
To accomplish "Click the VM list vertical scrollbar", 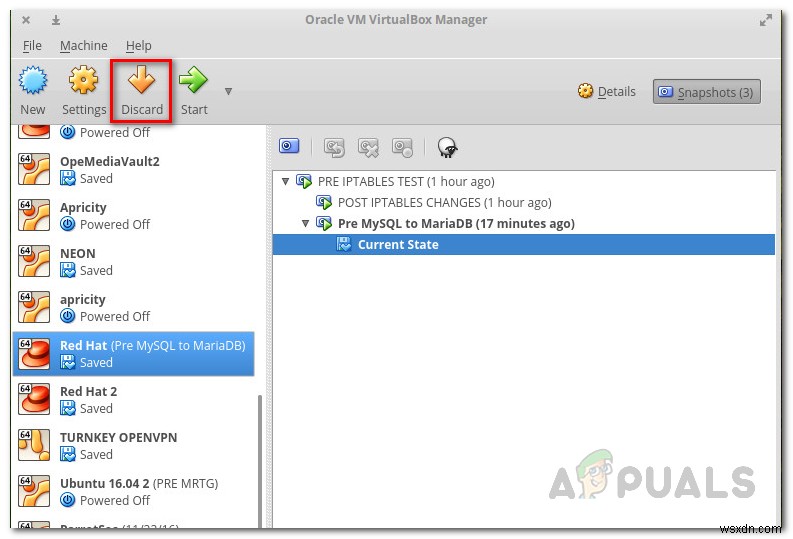I will (260, 460).
